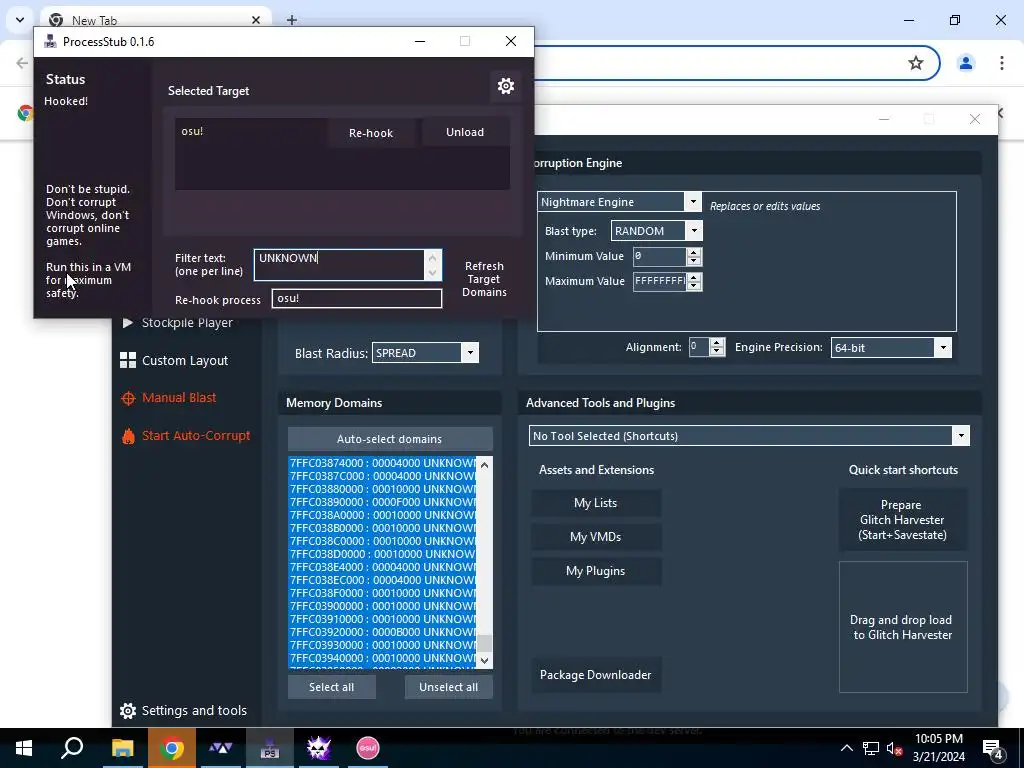This screenshot has width=1024, height=768.
Task: Open osu! pink taskbar icon
Action: click(368, 748)
